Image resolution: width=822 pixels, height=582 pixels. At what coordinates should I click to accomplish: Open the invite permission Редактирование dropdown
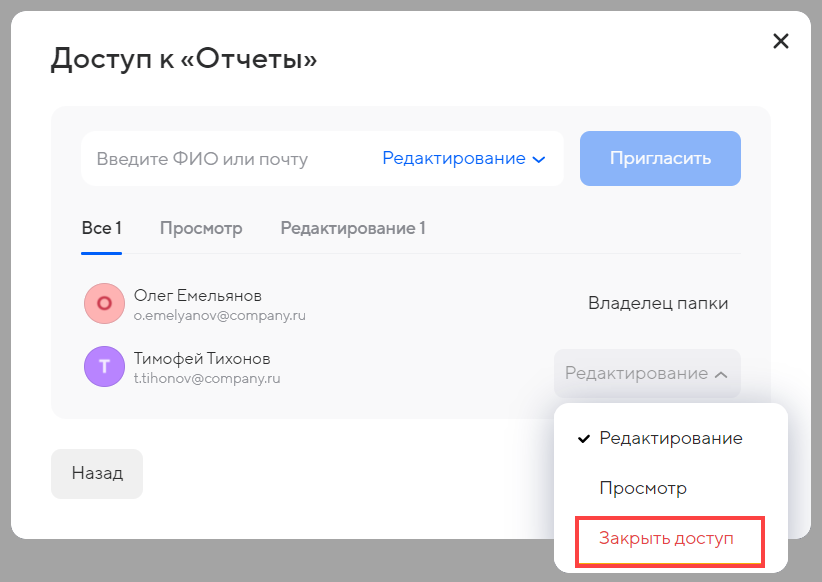point(463,159)
